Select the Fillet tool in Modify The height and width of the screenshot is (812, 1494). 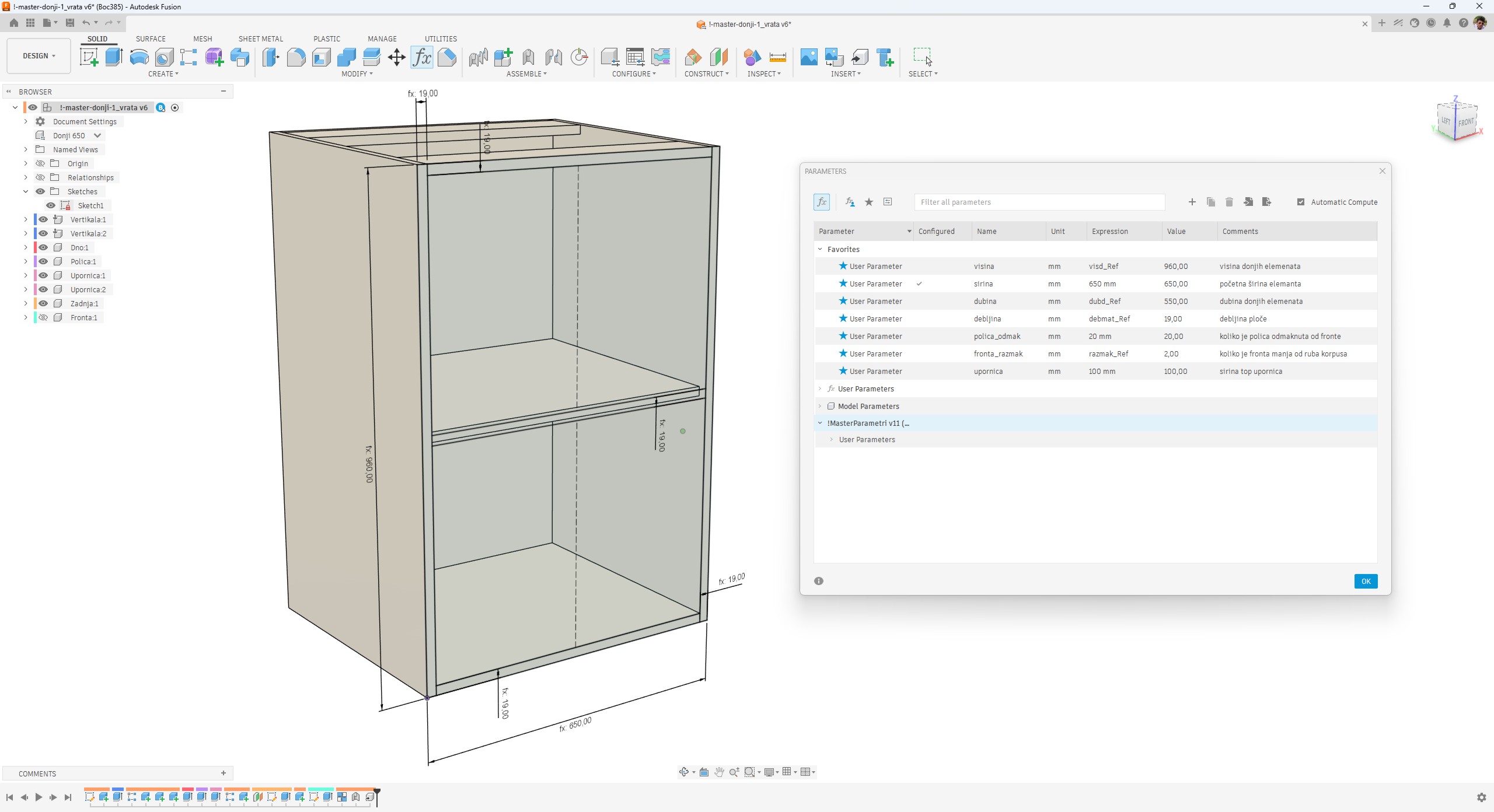point(296,57)
